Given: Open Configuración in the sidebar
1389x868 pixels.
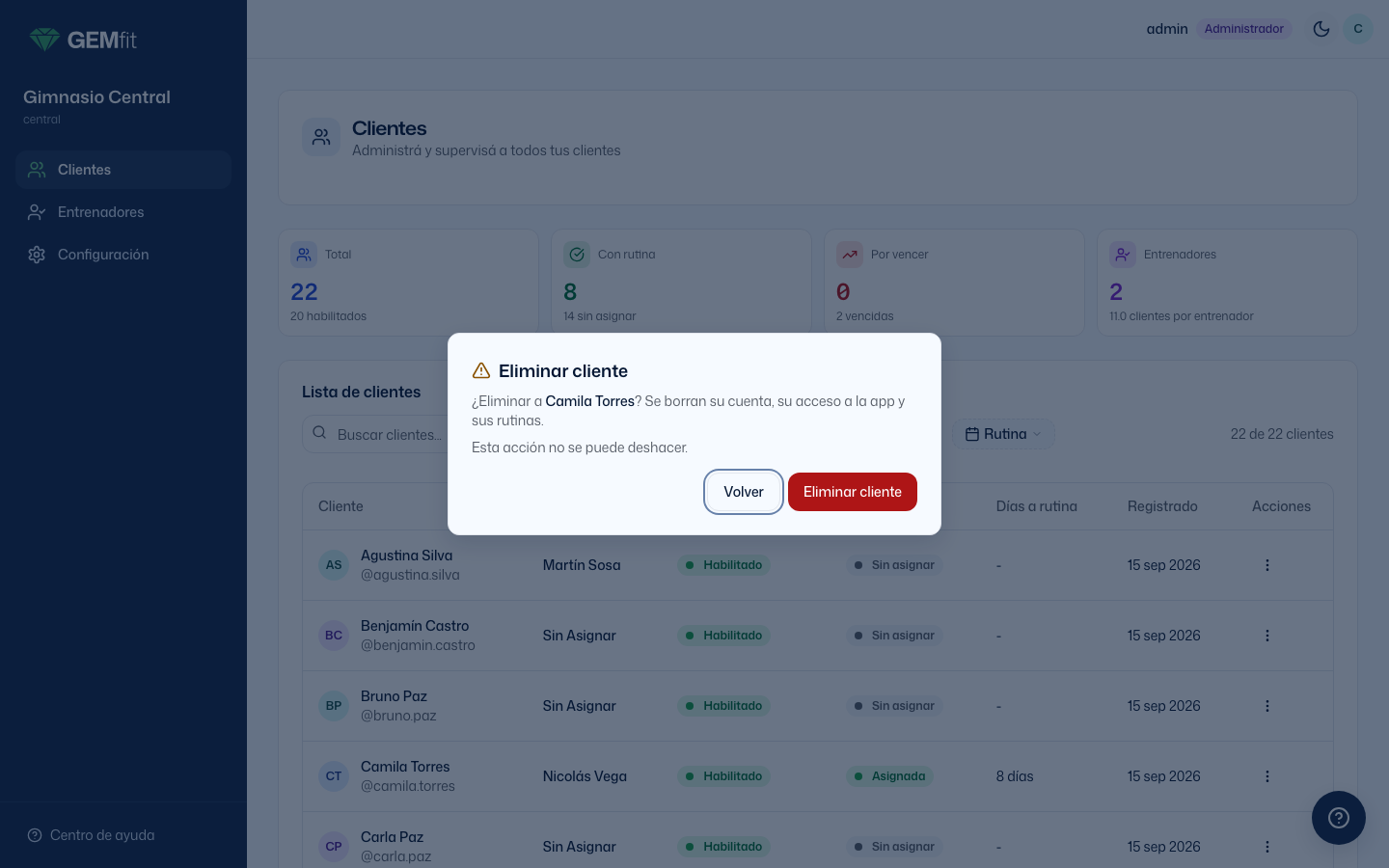Looking at the screenshot, I should point(123,255).
